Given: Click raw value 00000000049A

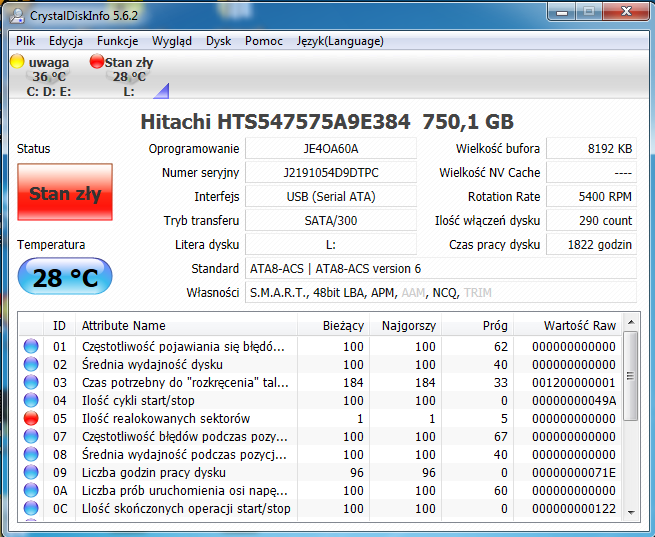Looking at the screenshot, I should [x=574, y=400].
